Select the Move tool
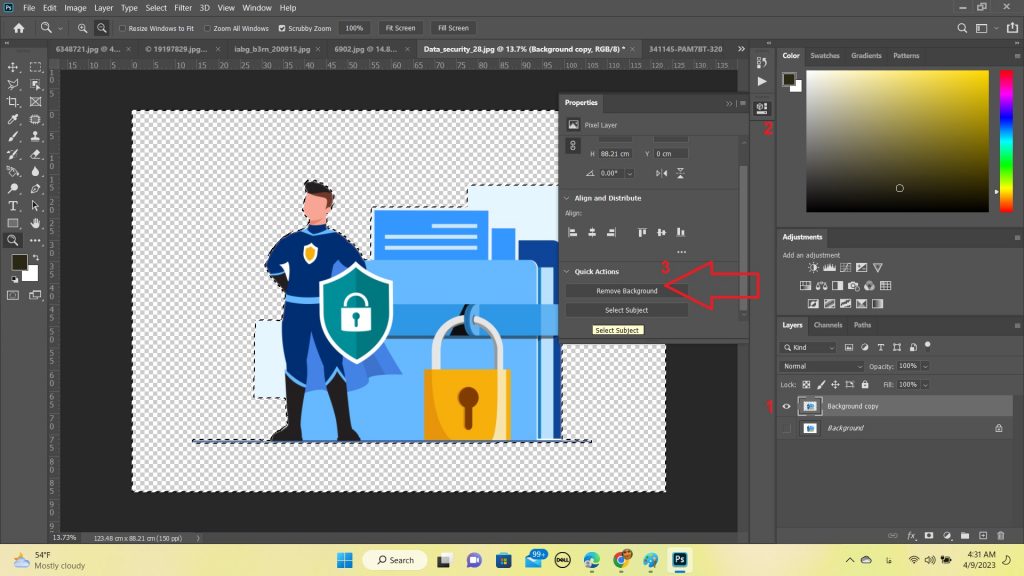 point(13,67)
